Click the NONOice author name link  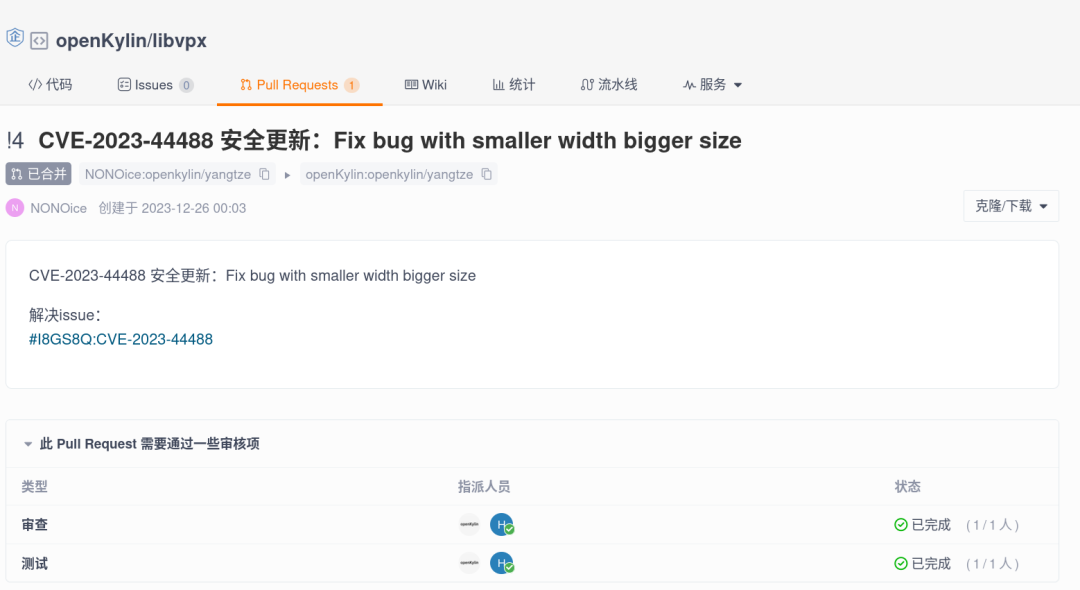pyautogui.click(x=58, y=208)
